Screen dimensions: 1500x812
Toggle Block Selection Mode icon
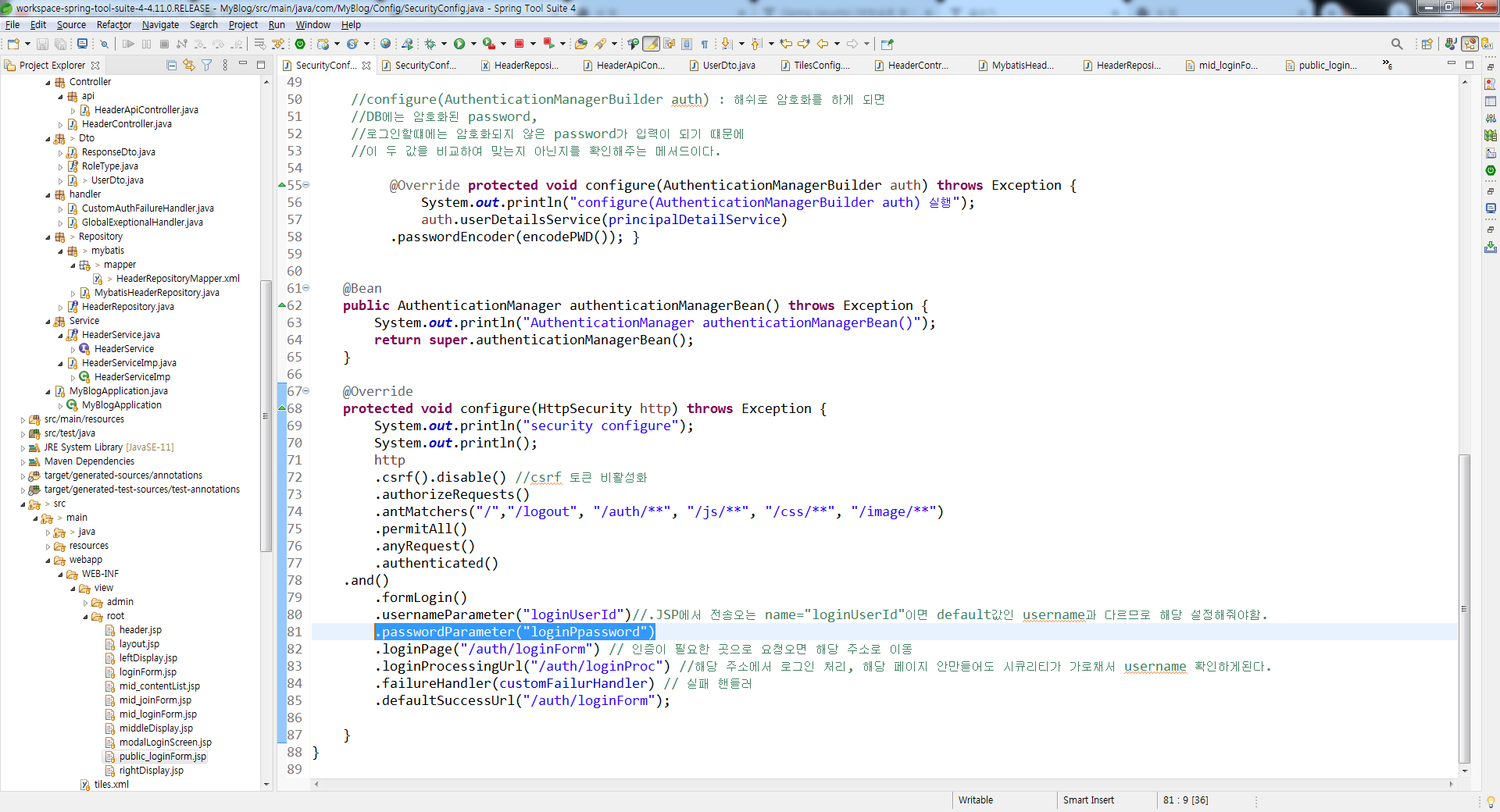[x=687, y=44]
